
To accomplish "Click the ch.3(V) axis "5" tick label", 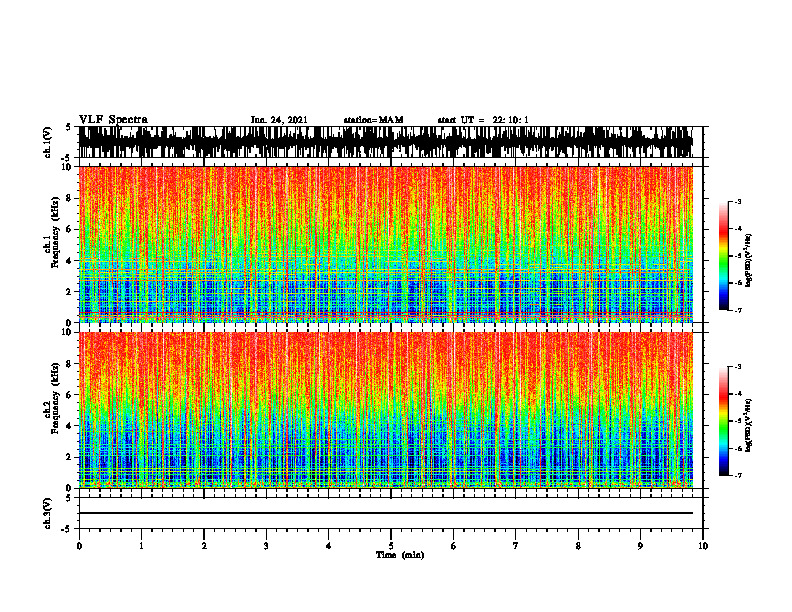I will [x=69, y=498].
